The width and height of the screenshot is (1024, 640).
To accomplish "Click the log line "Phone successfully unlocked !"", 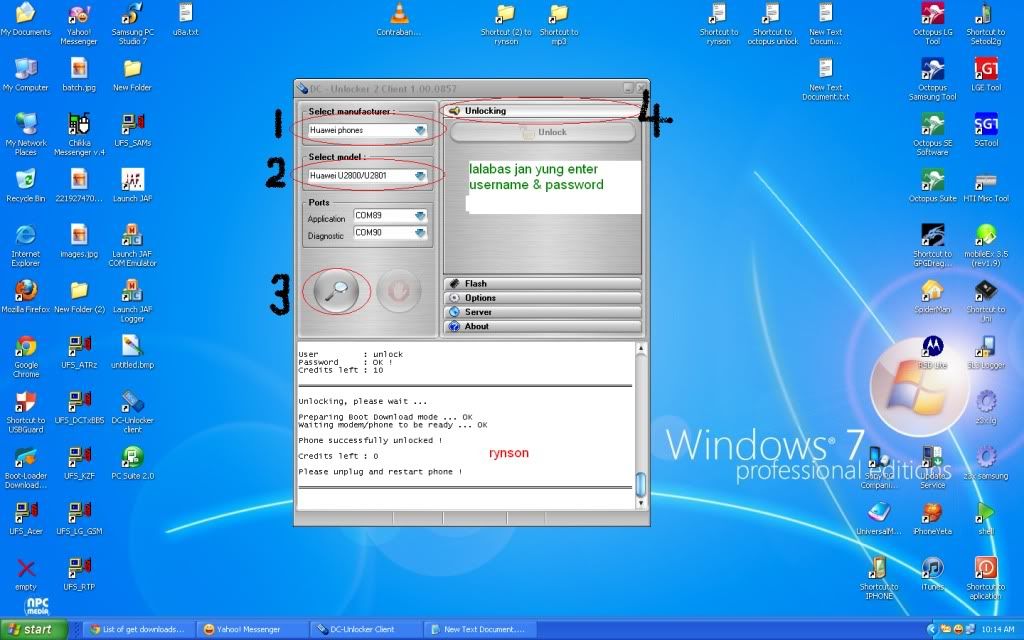I will [370, 441].
